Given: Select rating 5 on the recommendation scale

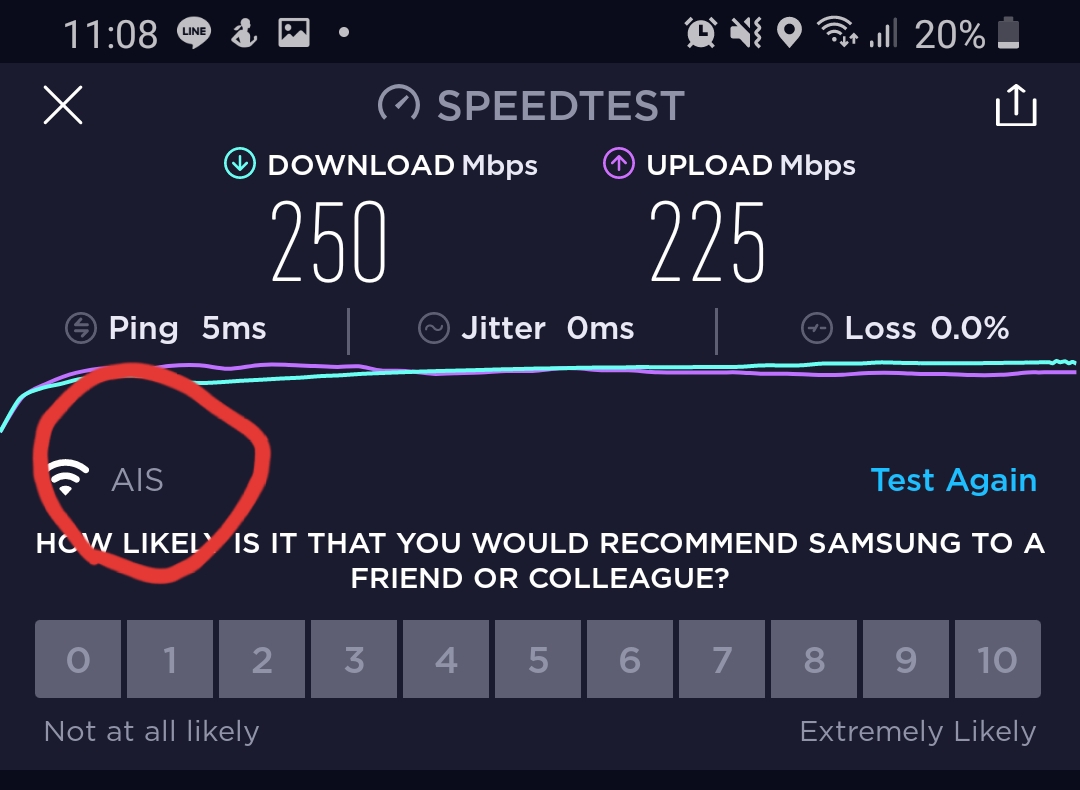Looking at the screenshot, I should 538,659.
